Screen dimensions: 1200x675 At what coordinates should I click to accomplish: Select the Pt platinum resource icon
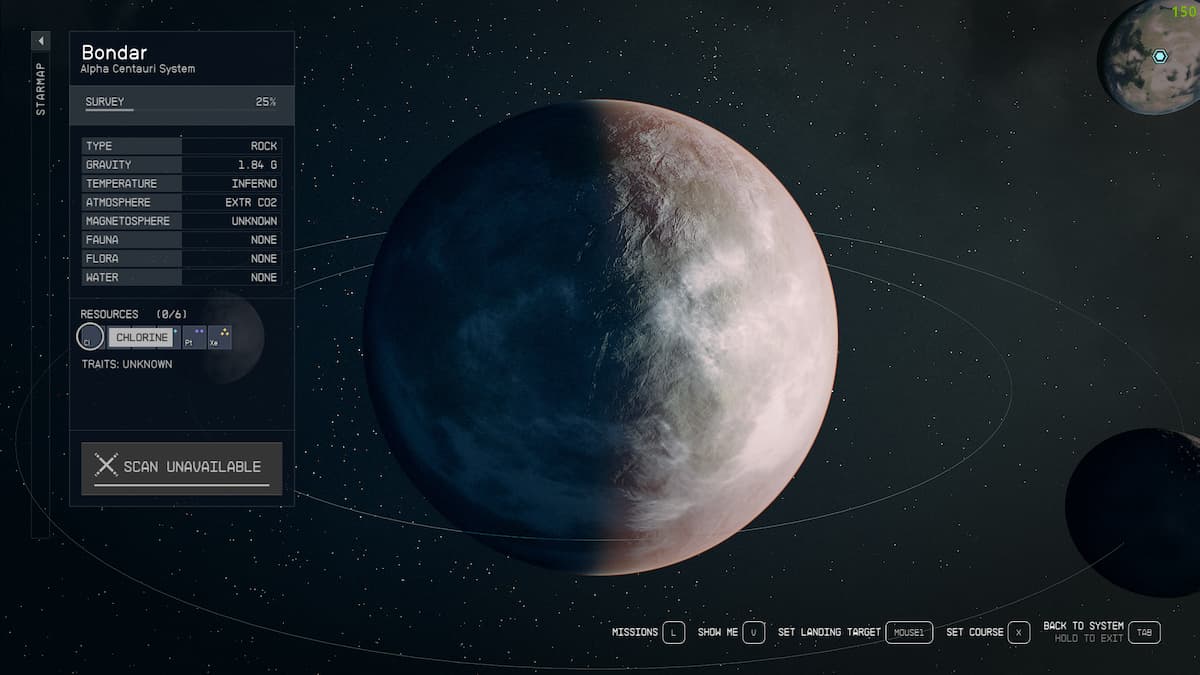click(194, 337)
